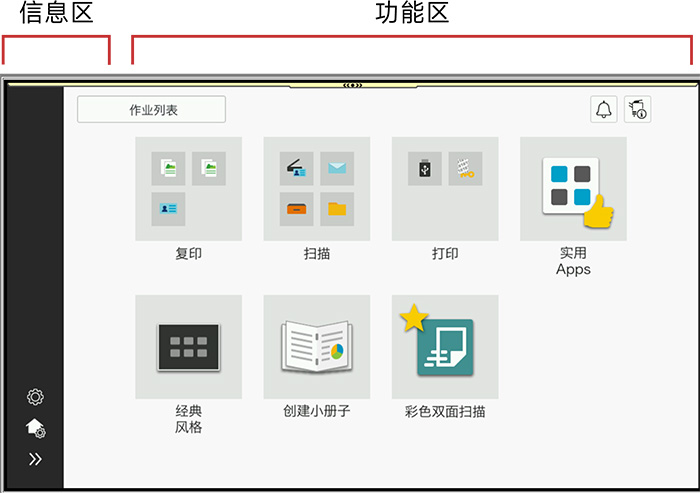700x493 pixels.
Task: Open the 扫描 scan function group
Action: [x=316, y=189]
